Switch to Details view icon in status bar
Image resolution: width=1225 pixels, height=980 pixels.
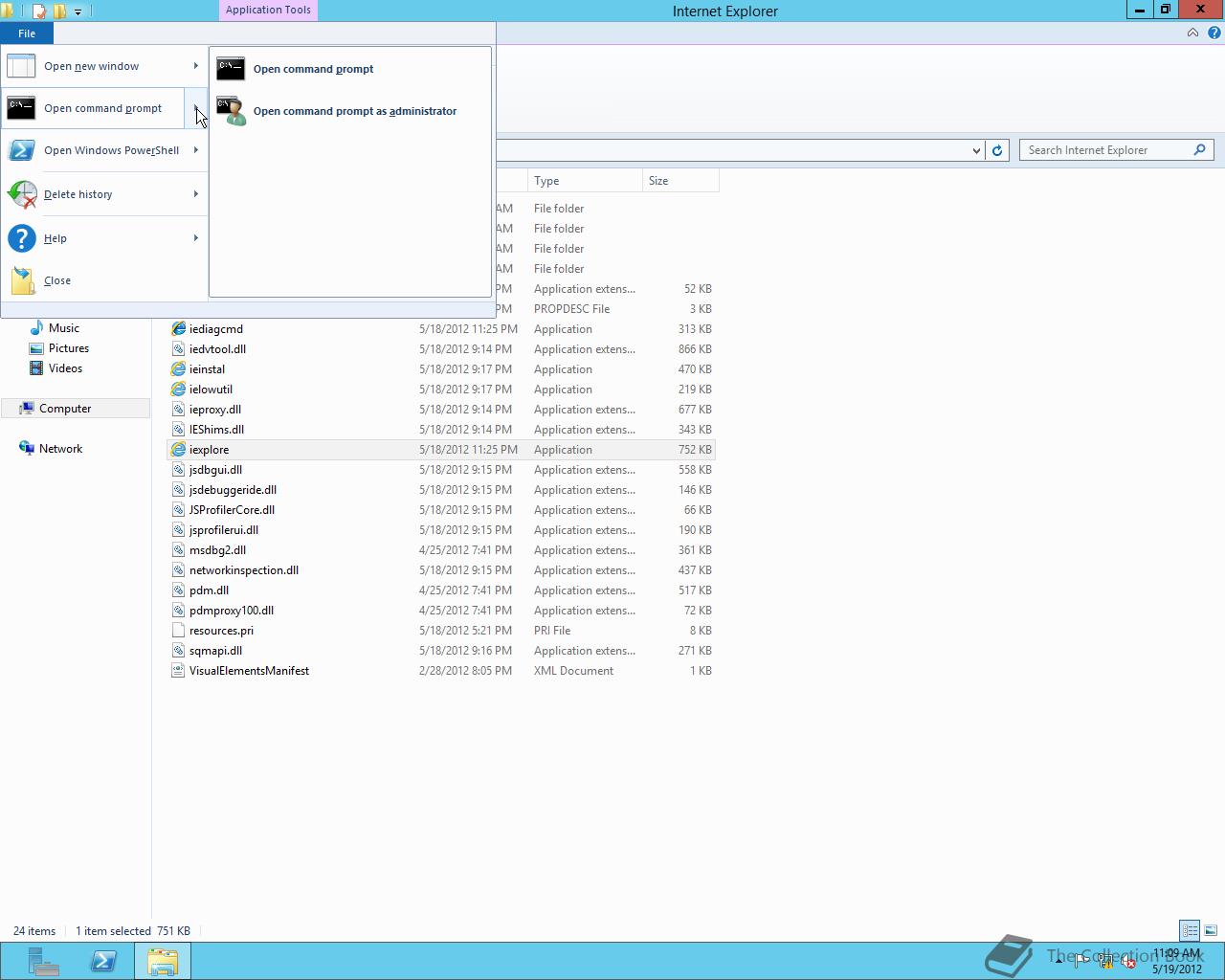pyautogui.click(x=1190, y=930)
